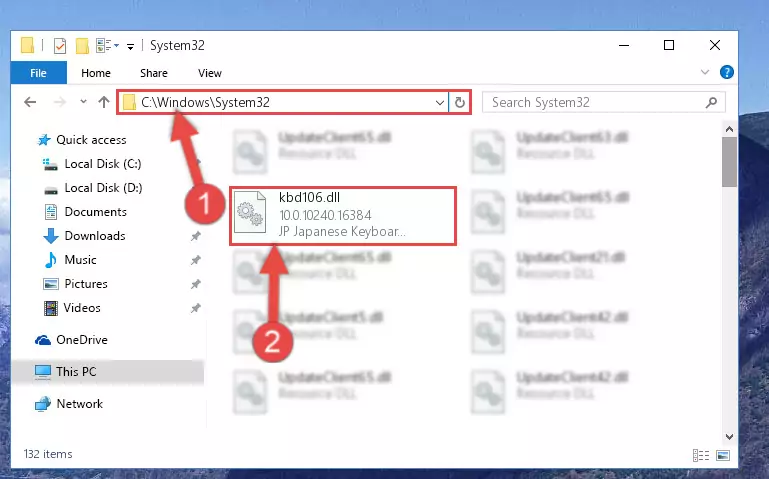Switch to the Share ribbon tab
Viewport: 769px width, 479px height.
(x=154, y=73)
